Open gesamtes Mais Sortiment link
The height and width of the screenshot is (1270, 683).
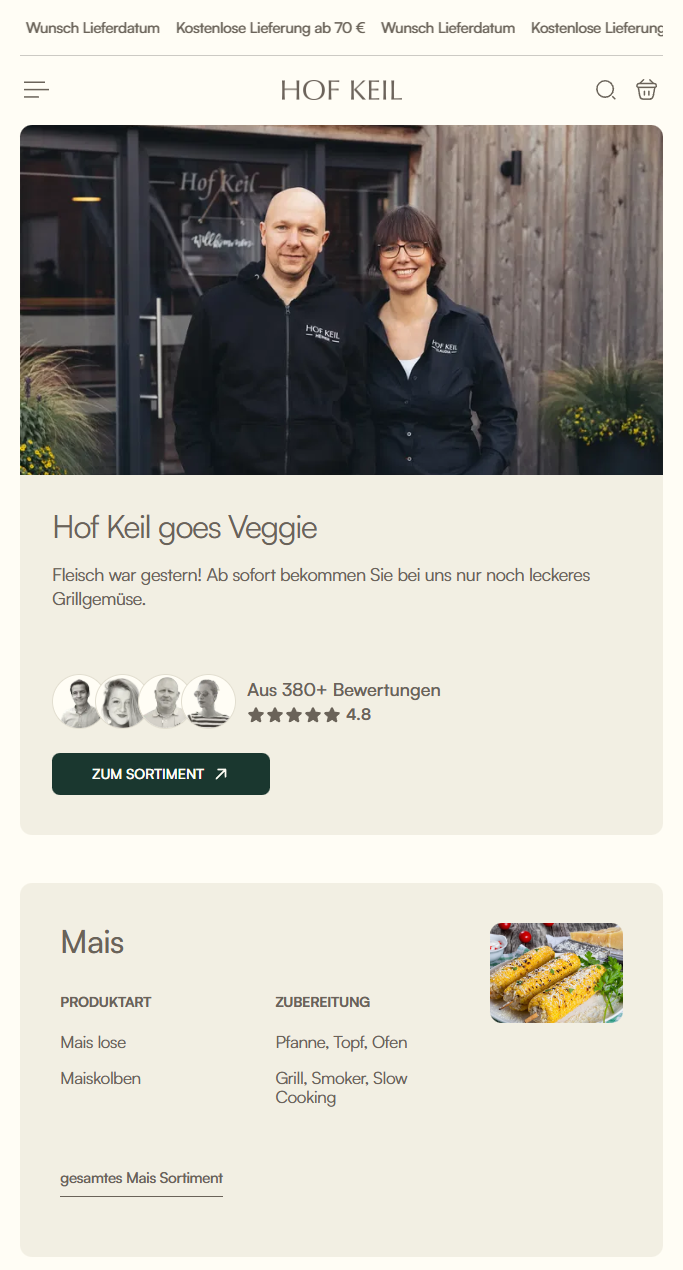pyautogui.click(x=141, y=1178)
